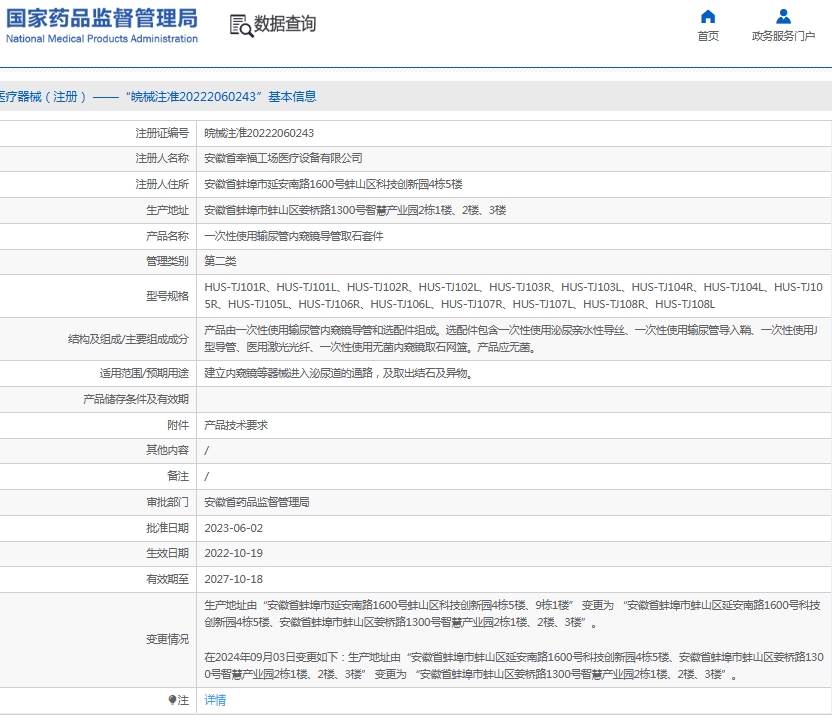Click the lightbulb icon beside 注
The width and height of the screenshot is (832, 722).
pos(172,700)
